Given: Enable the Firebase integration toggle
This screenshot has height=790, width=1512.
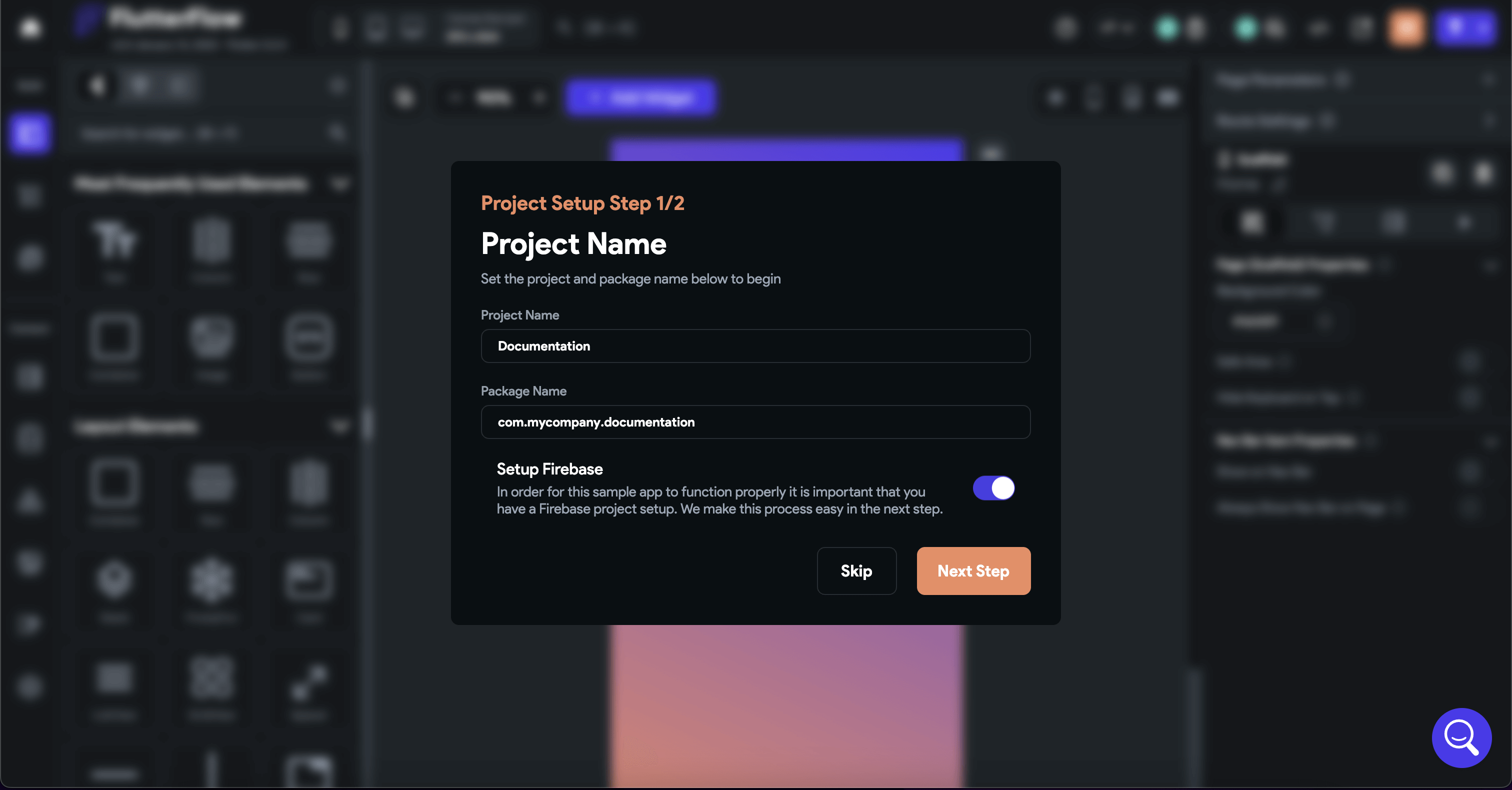Looking at the screenshot, I should coord(994,488).
